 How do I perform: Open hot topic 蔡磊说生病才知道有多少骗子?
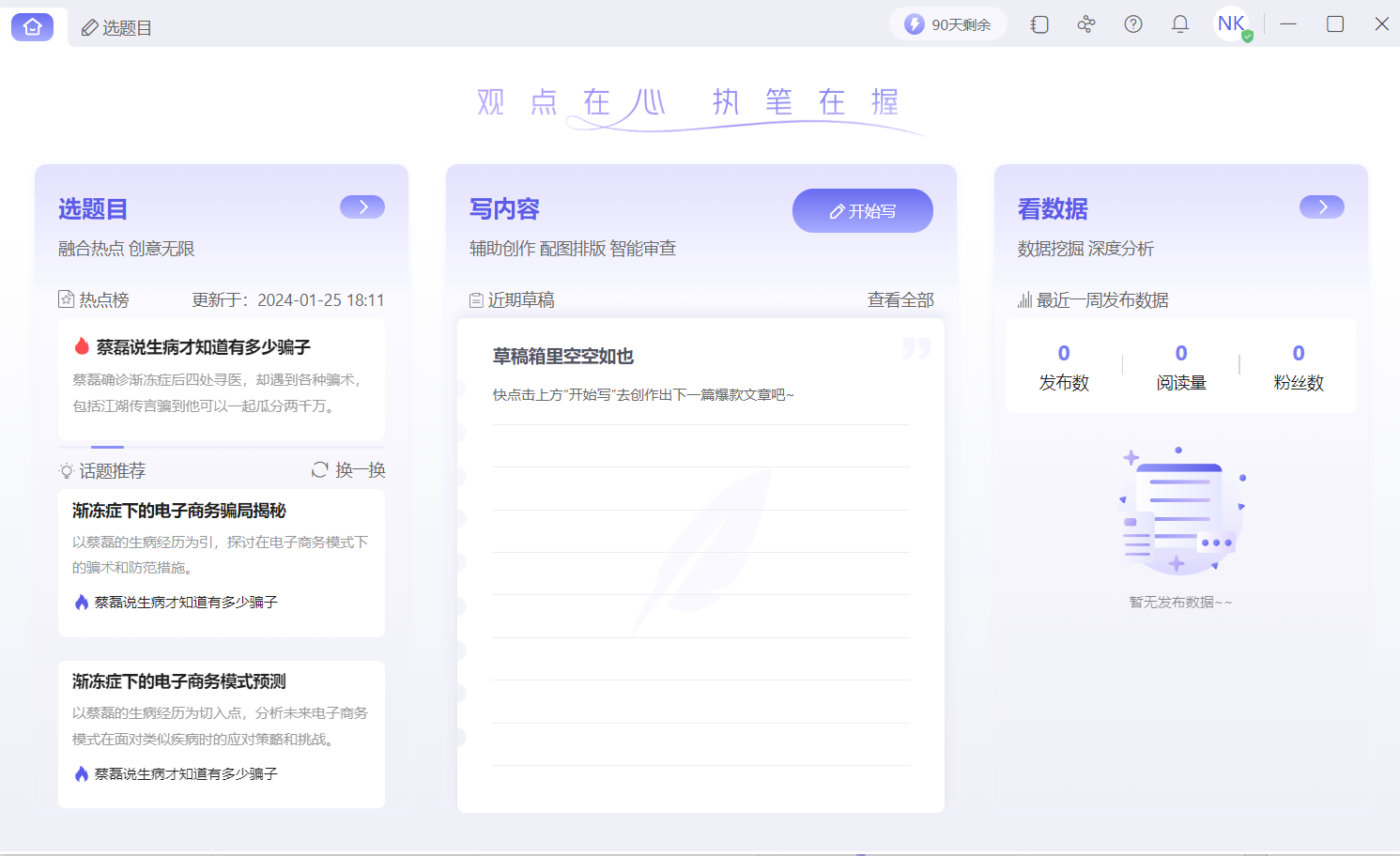222,379
